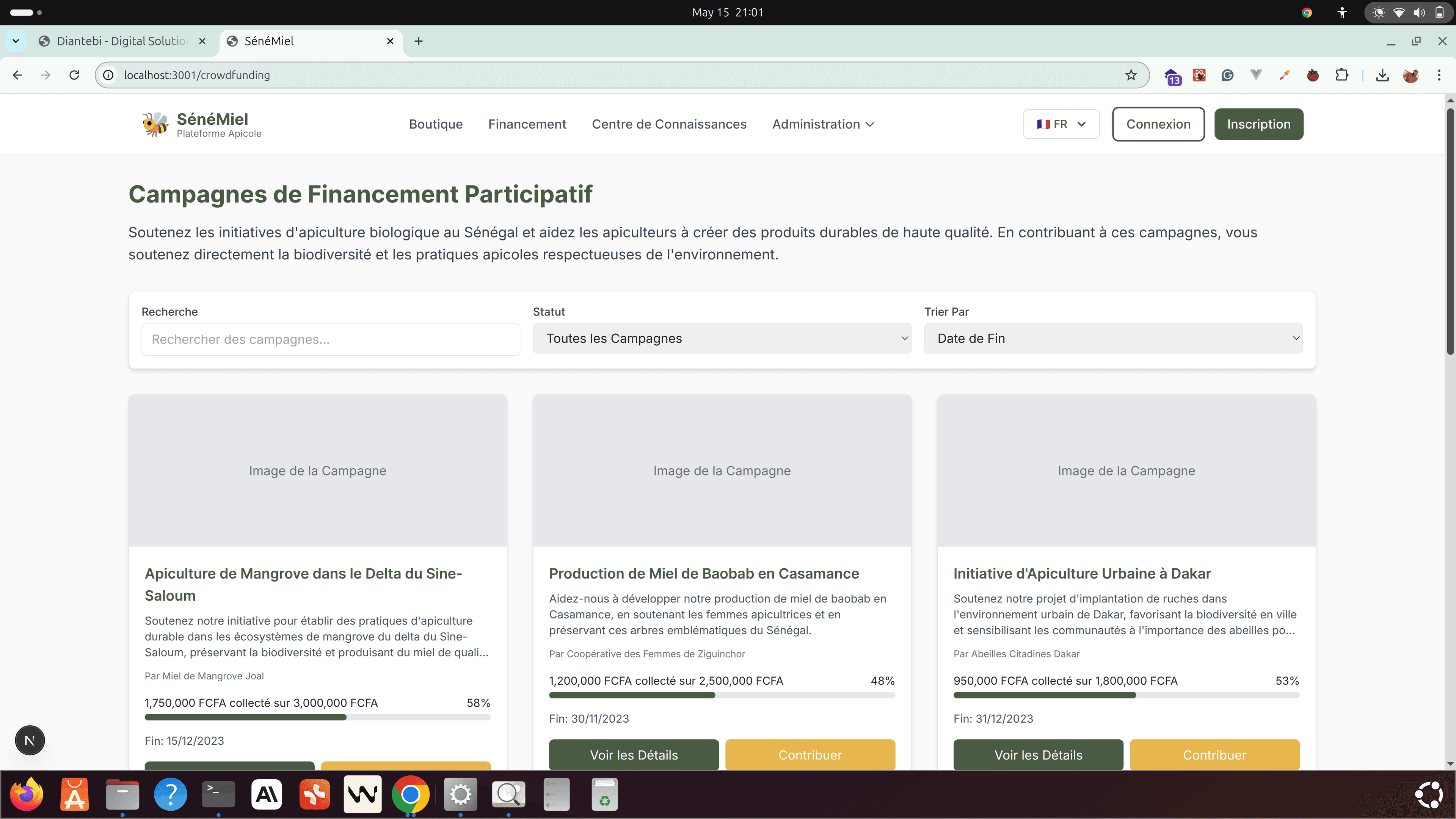Screen dimensions: 1456x819
Task: Bookmark this page with star icon
Action: click(1130, 75)
